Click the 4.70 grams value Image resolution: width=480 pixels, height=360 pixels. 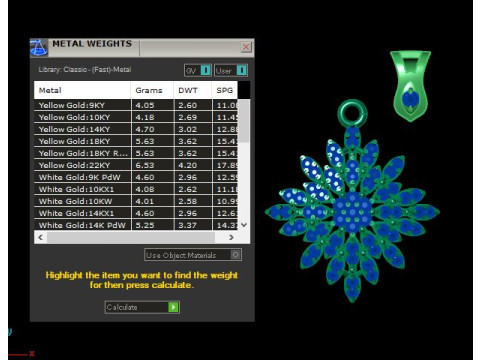[145, 129]
